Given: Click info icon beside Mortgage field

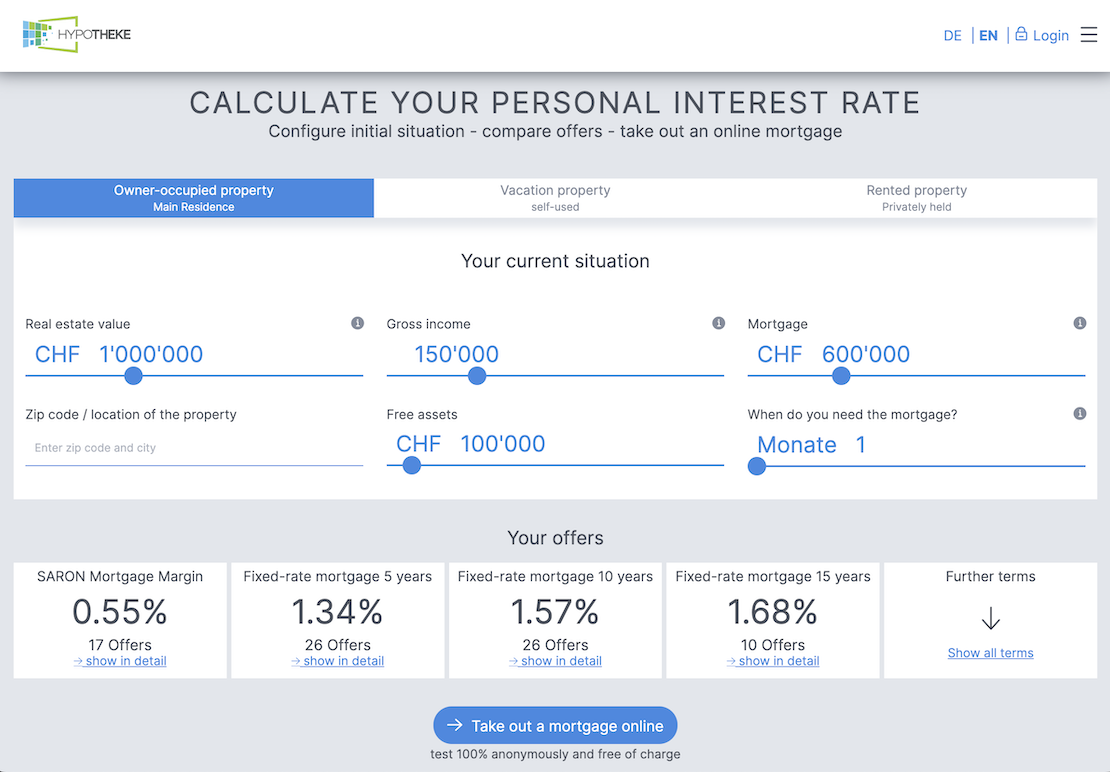Looking at the screenshot, I should pos(1080,323).
